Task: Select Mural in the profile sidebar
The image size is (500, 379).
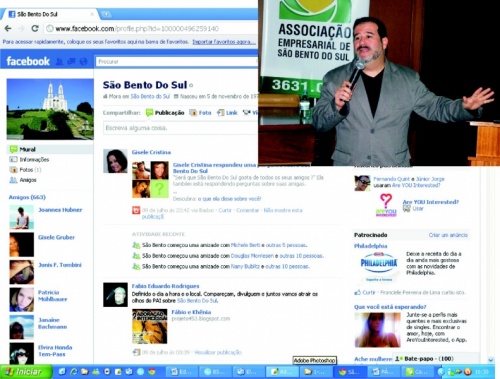Action: (x=50, y=149)
